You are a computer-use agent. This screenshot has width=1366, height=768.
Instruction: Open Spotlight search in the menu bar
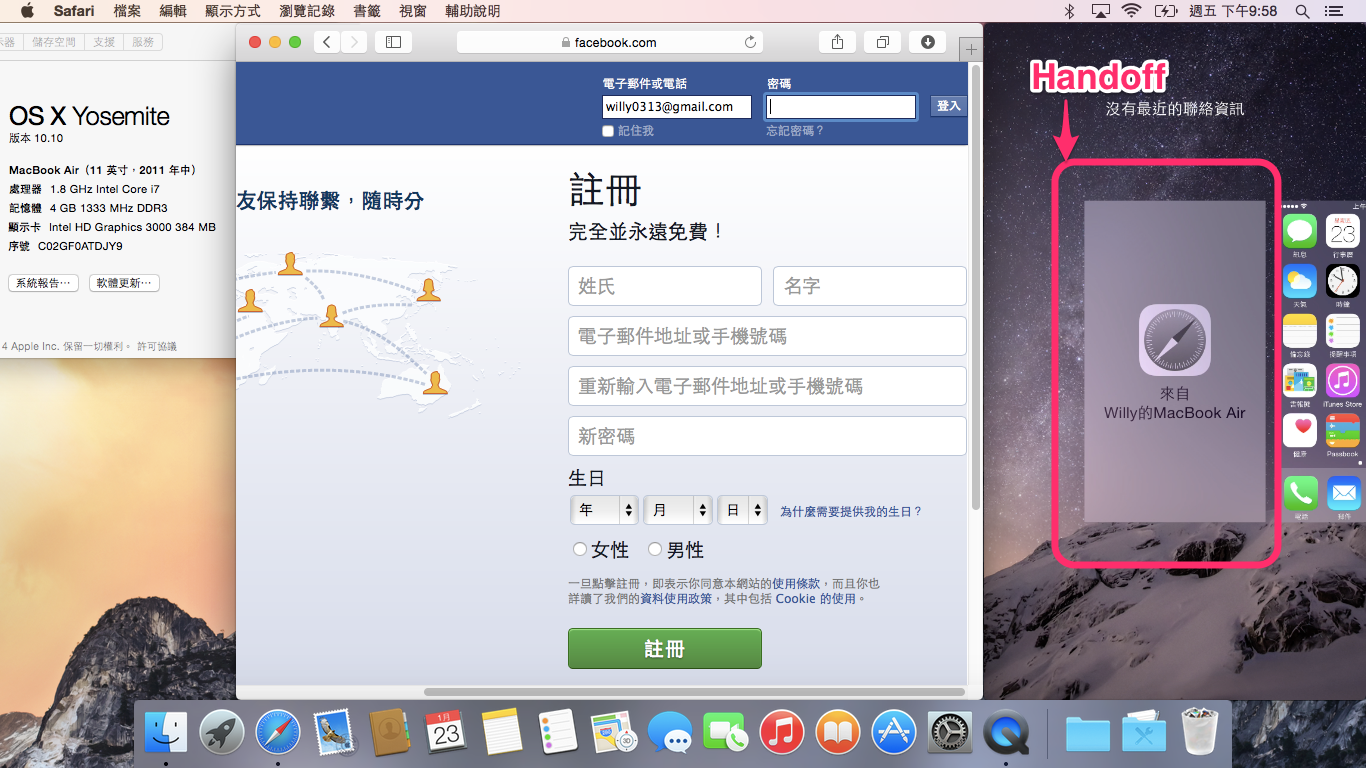[1302, 11]
